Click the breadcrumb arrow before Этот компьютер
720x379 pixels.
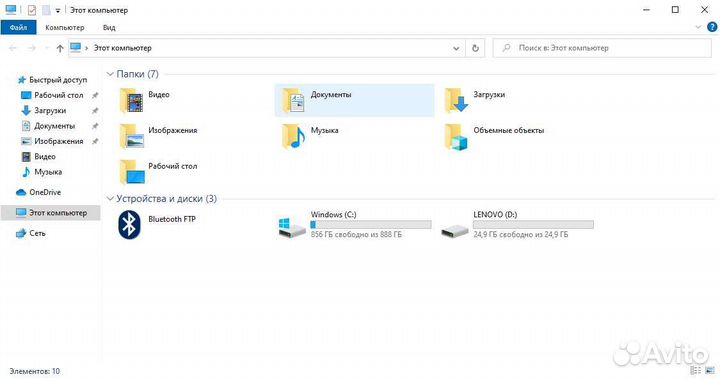click(x=86, y=48)
